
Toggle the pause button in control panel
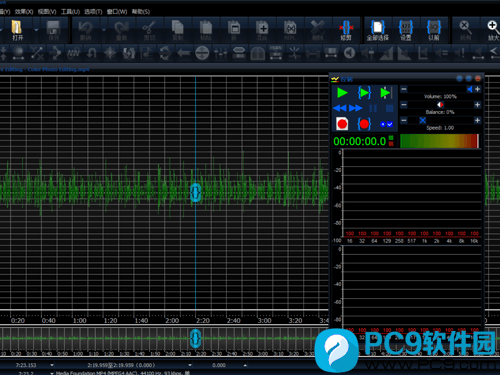click(373, 108)
